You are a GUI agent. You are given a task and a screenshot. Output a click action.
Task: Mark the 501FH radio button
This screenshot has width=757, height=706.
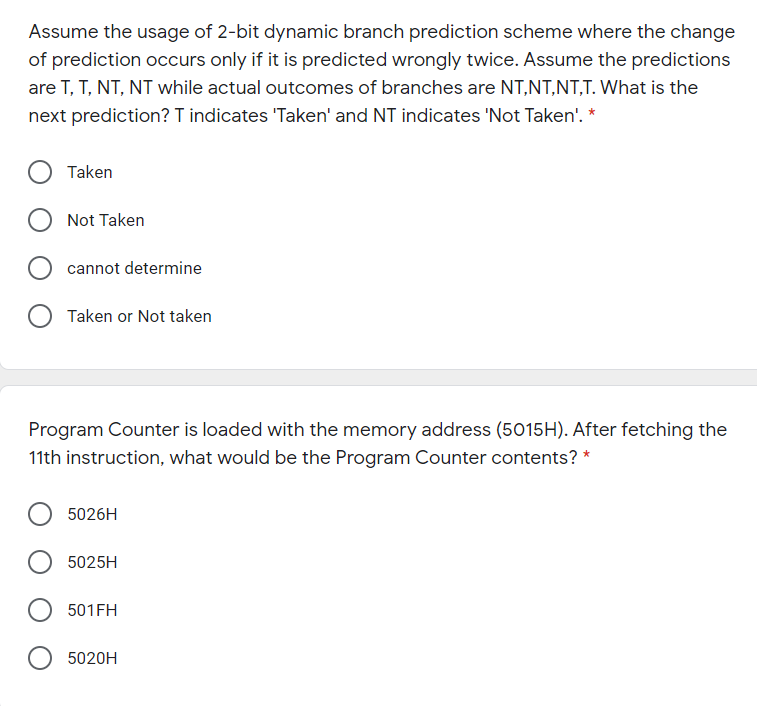click(41, 611)
